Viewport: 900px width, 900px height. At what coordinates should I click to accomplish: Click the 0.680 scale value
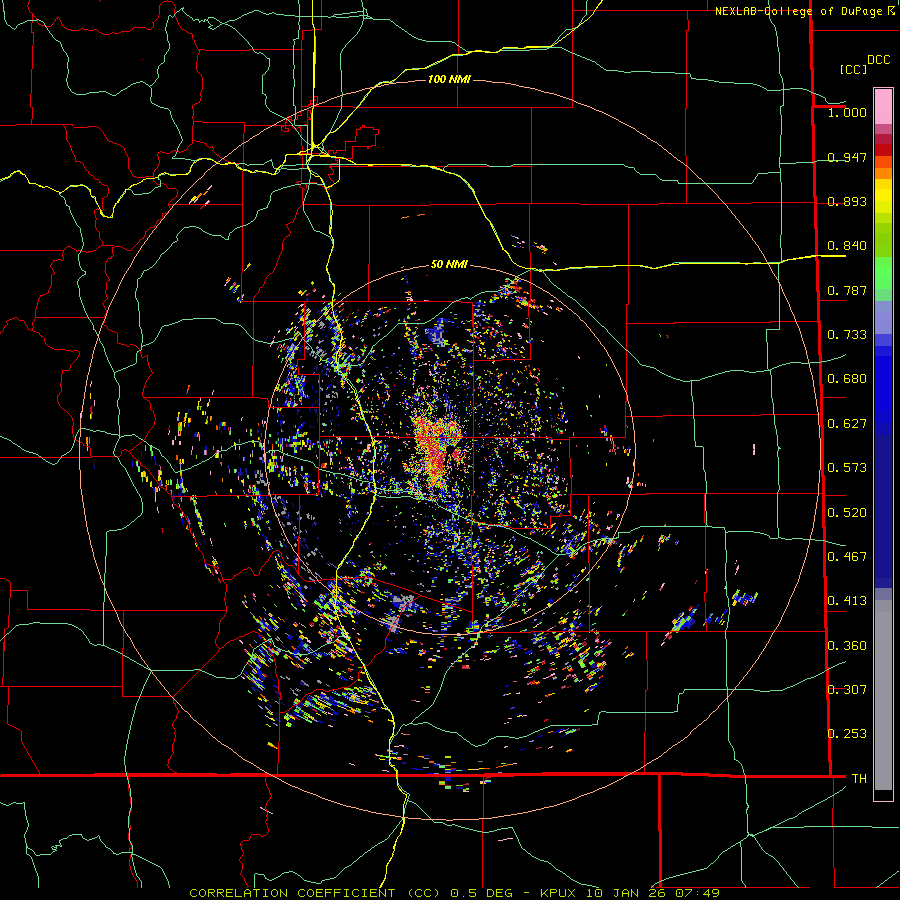tap(847, 379)
